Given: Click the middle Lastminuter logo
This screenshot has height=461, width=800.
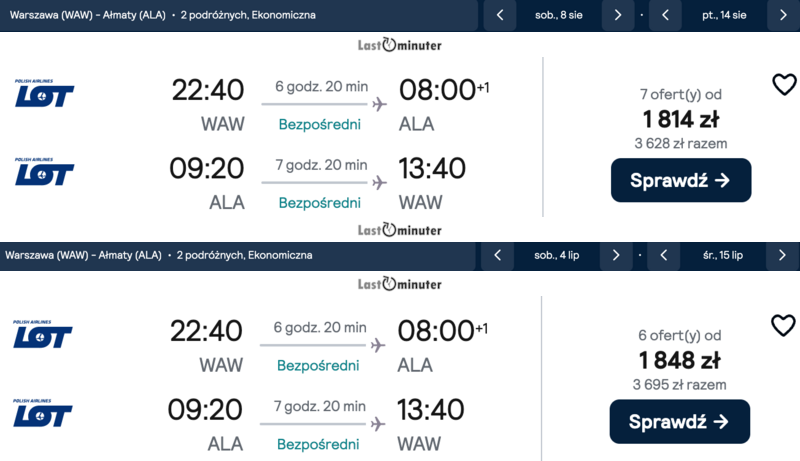Looking at the screenshot, I should [400, 229].
